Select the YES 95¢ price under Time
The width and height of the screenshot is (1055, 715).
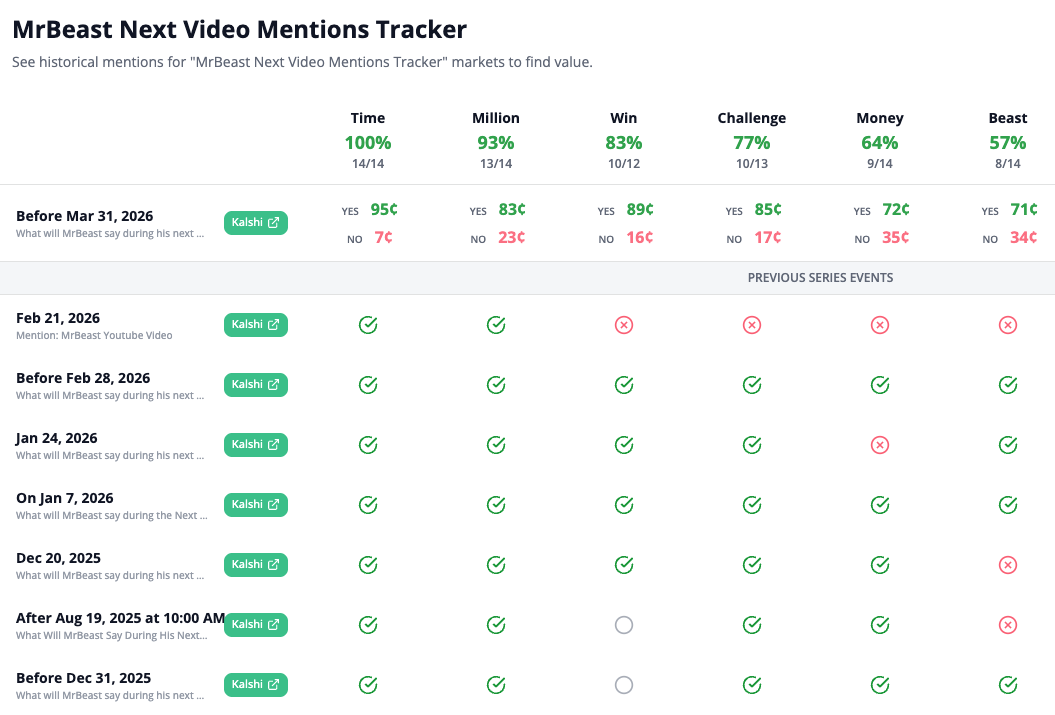click(371, 210)
